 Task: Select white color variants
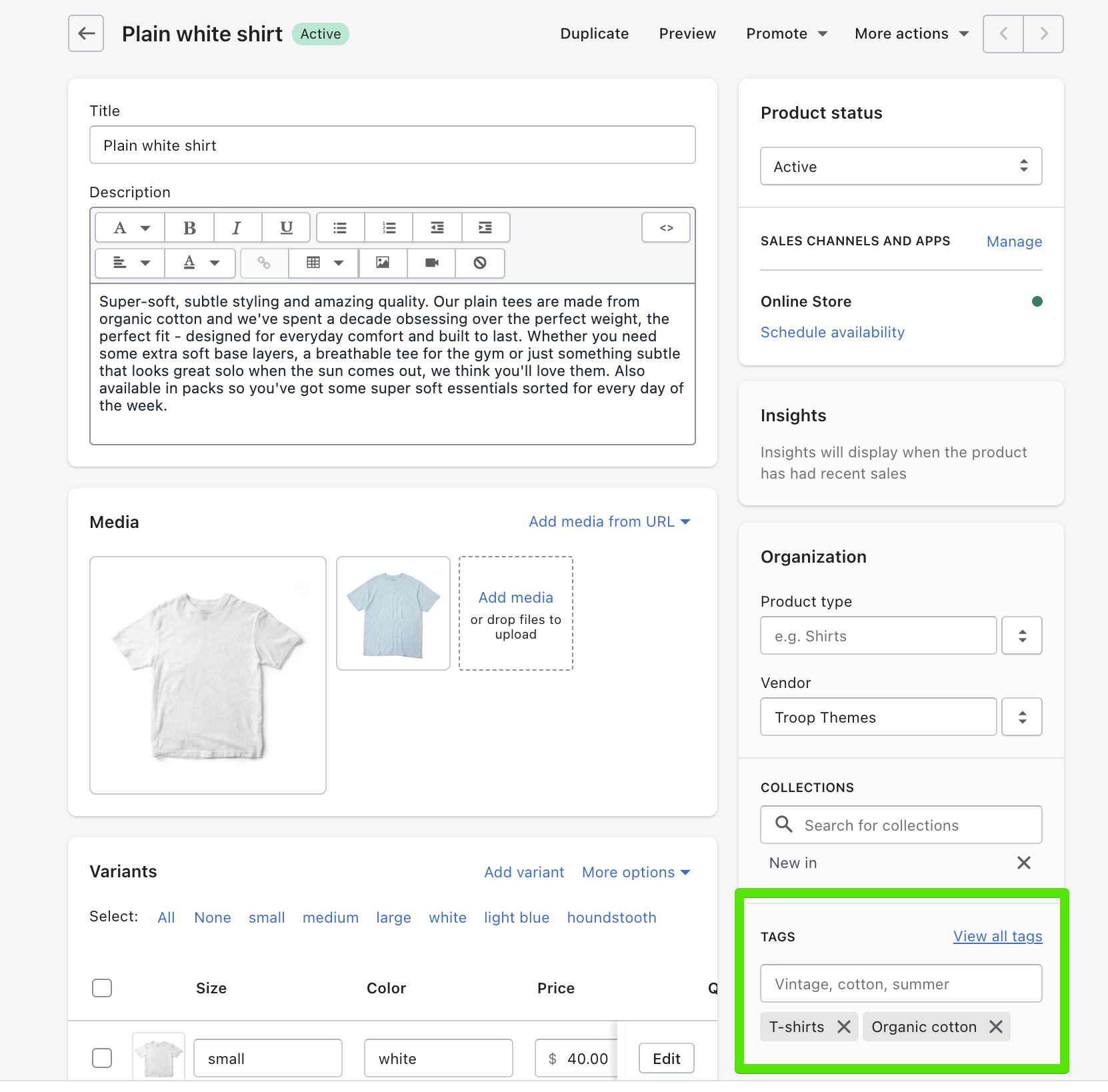(x=447, y=917)
